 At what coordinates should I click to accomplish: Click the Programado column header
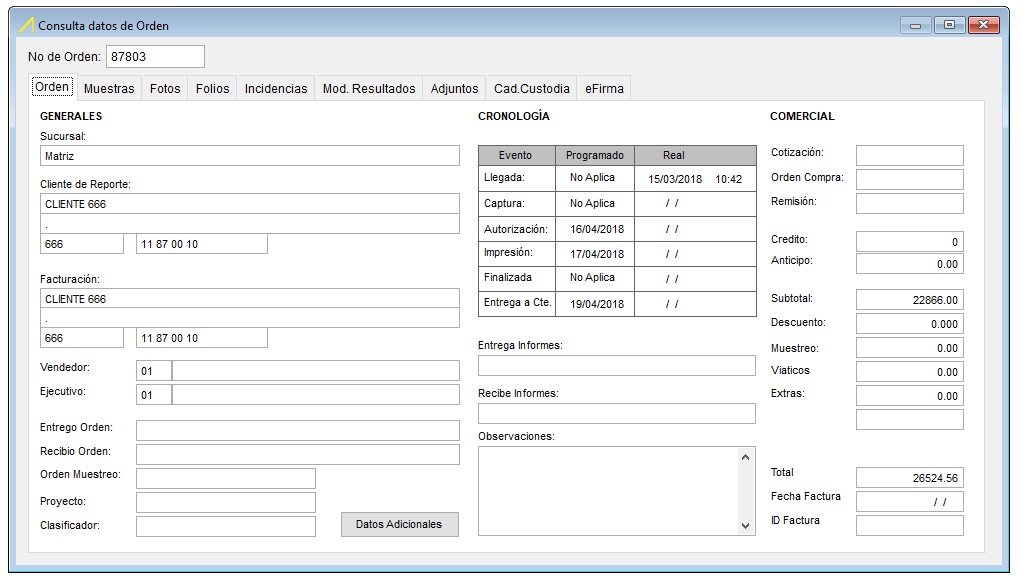tap(595, 155)
